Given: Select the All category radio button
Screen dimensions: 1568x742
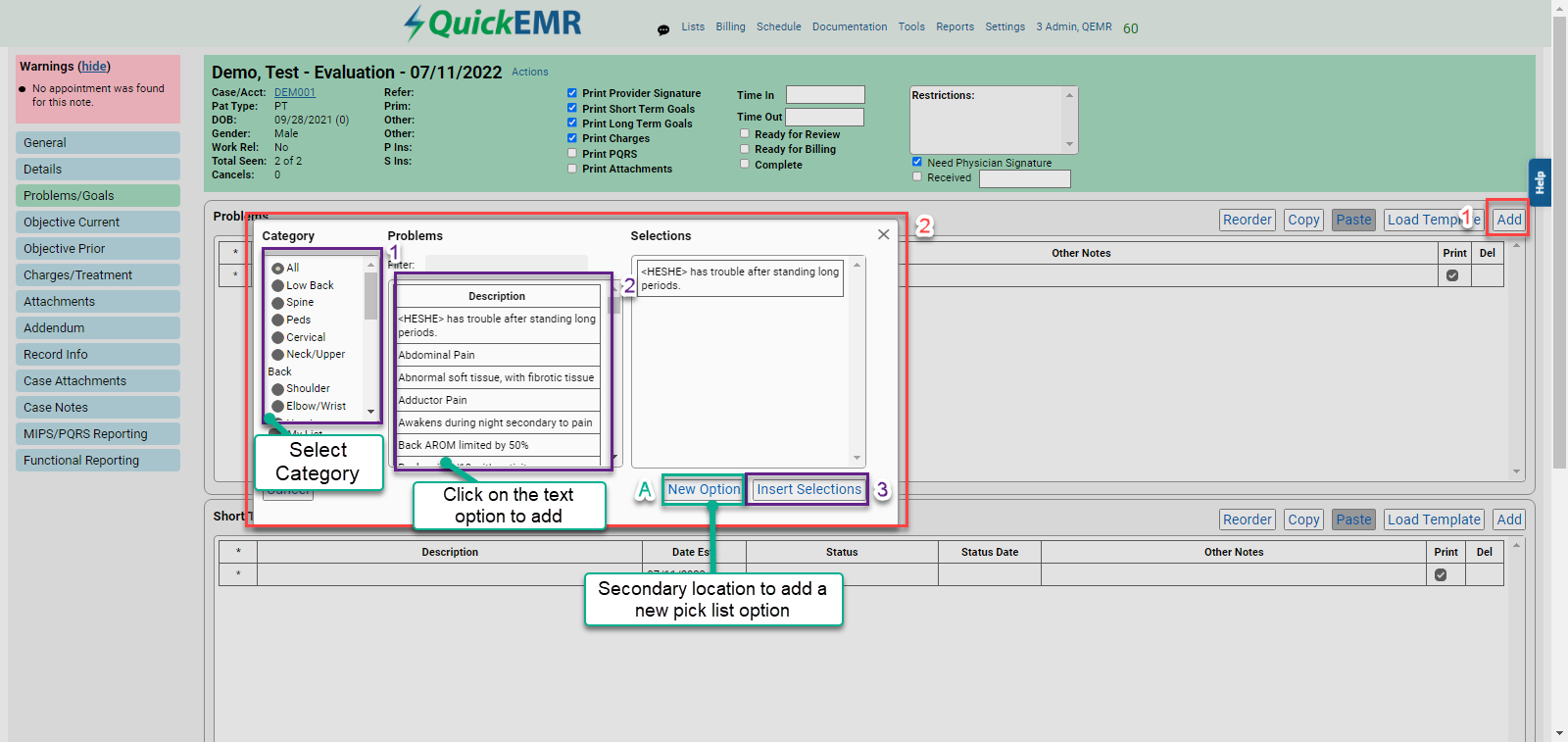Looking at the screenshot, I should point(277,269).
